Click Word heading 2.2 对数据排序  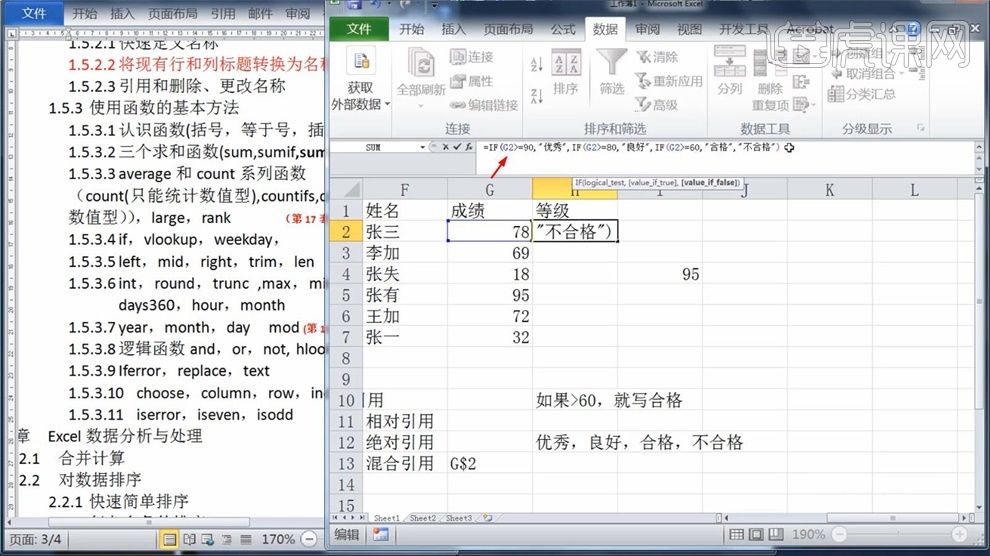click(80, 479)
